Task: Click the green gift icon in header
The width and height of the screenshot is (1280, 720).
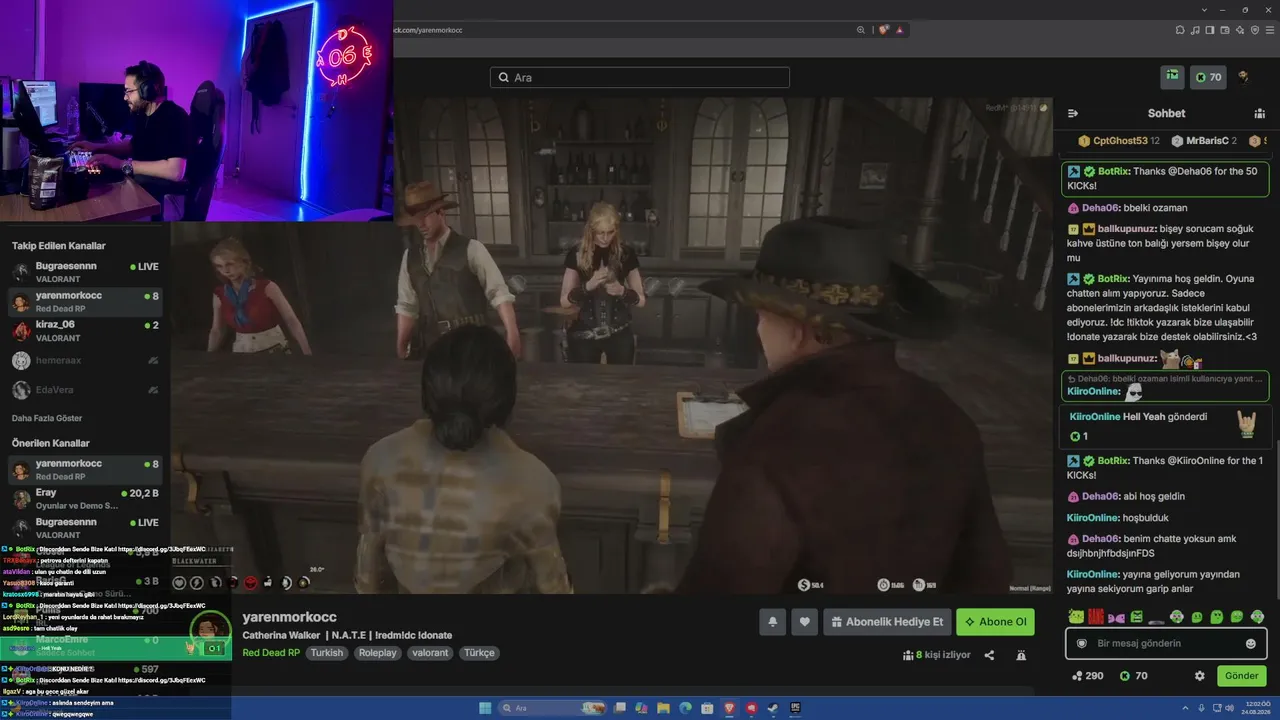Action: click(1173, 77)
